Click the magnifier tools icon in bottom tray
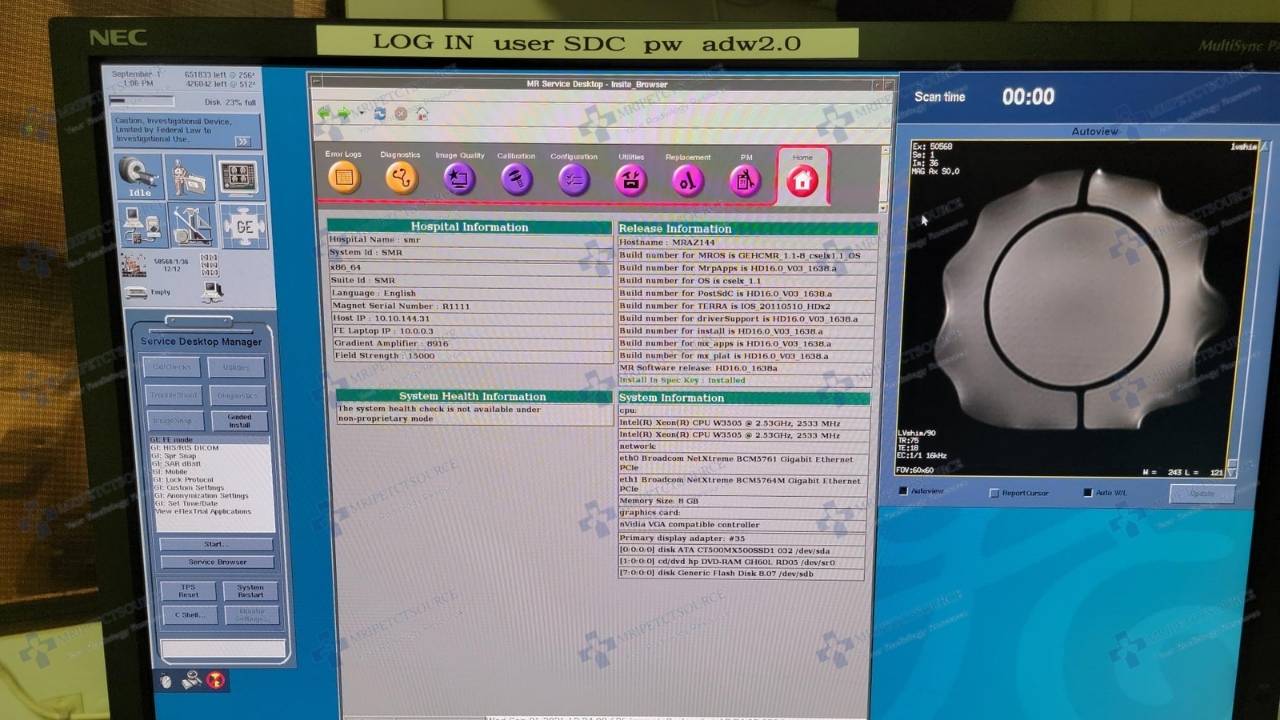The image size is (1280, 720). point(191,681)
